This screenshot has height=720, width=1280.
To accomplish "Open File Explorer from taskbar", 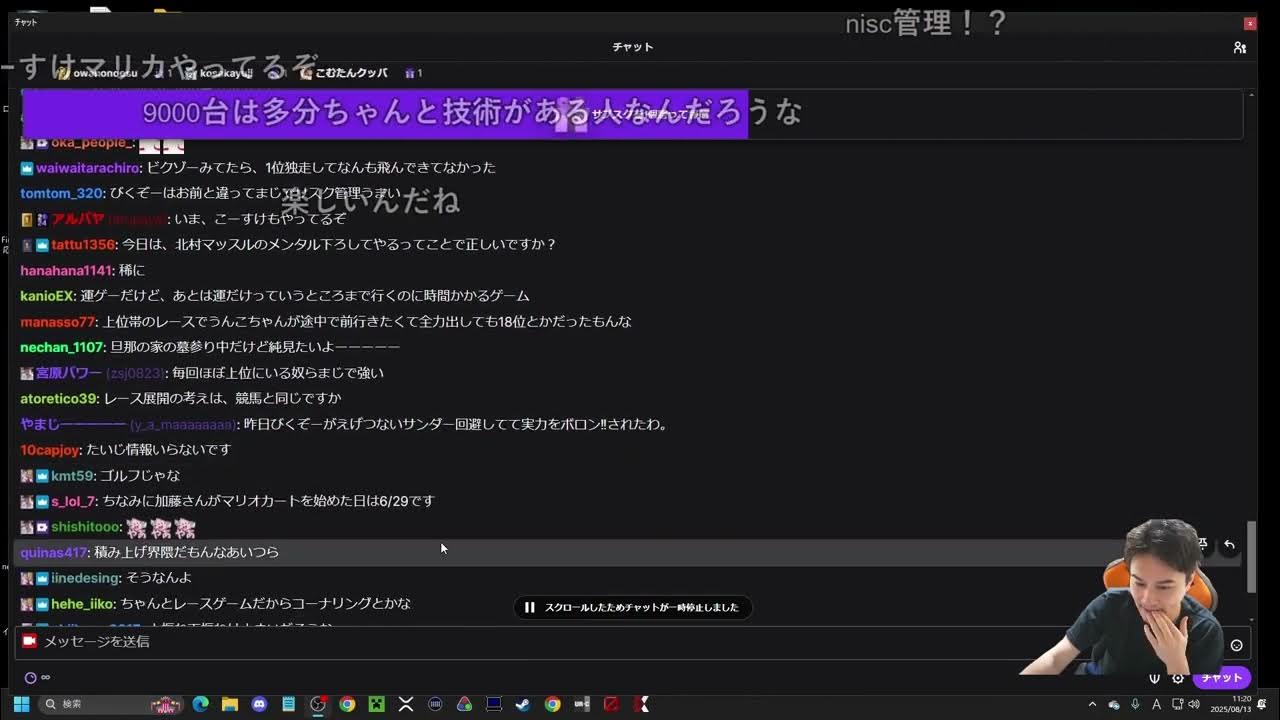I will pyautogui.click(x=229, y=704).
